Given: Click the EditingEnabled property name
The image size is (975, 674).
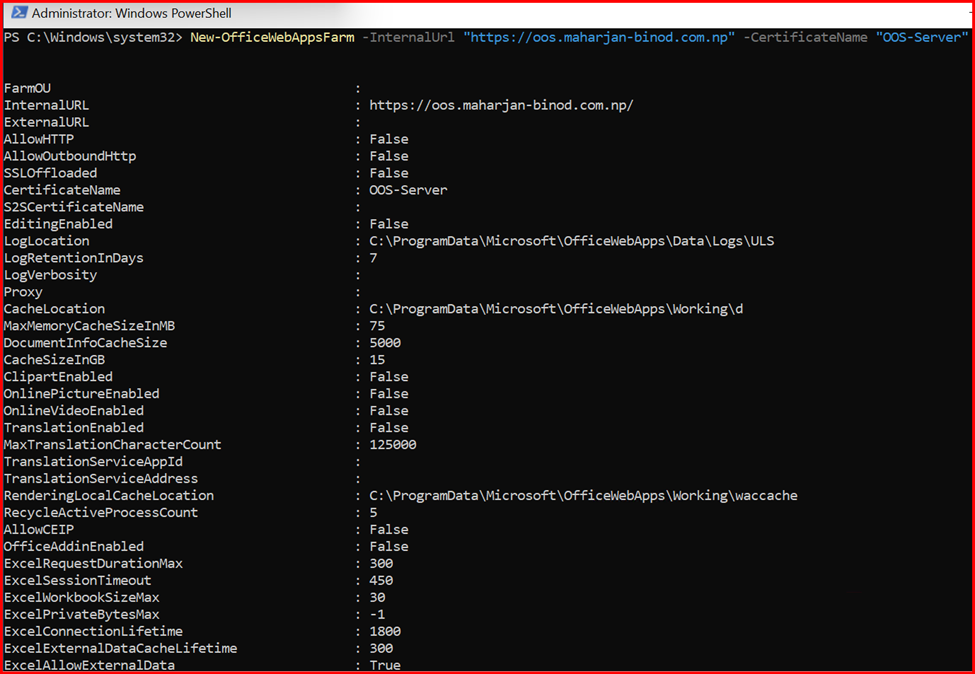Looking at the screenshot, I should (x=58, y=224).
